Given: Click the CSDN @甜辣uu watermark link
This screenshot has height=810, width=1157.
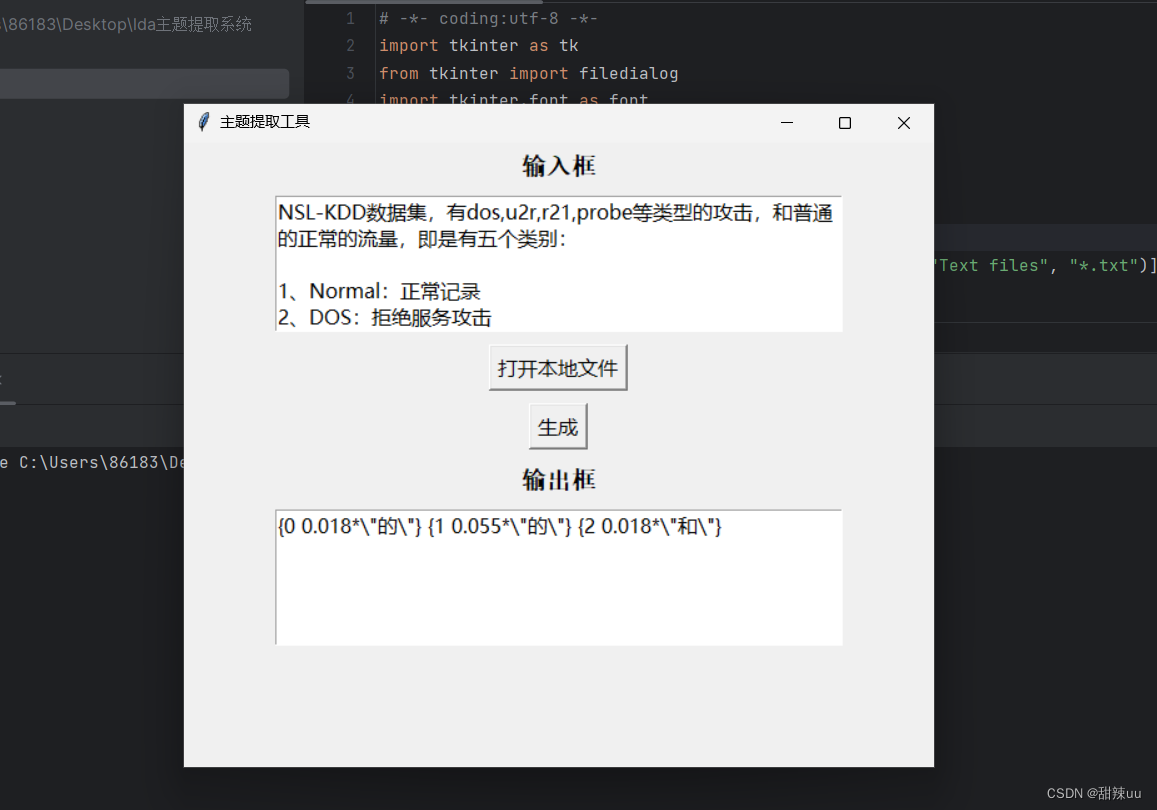Looking at the screenshot, I should [1095, 792].
